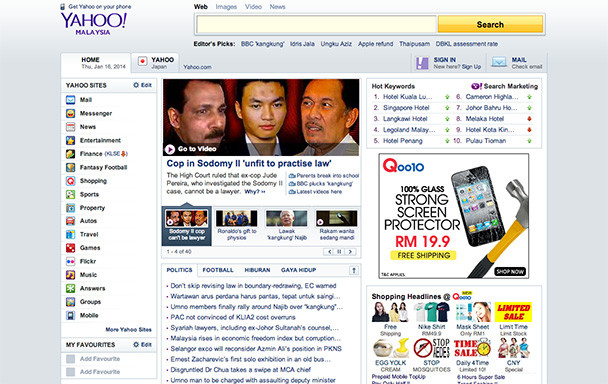Screen dimensions: 608x384
Task: Open the Yahoo.com link
Action: click(x=197, y=67)
